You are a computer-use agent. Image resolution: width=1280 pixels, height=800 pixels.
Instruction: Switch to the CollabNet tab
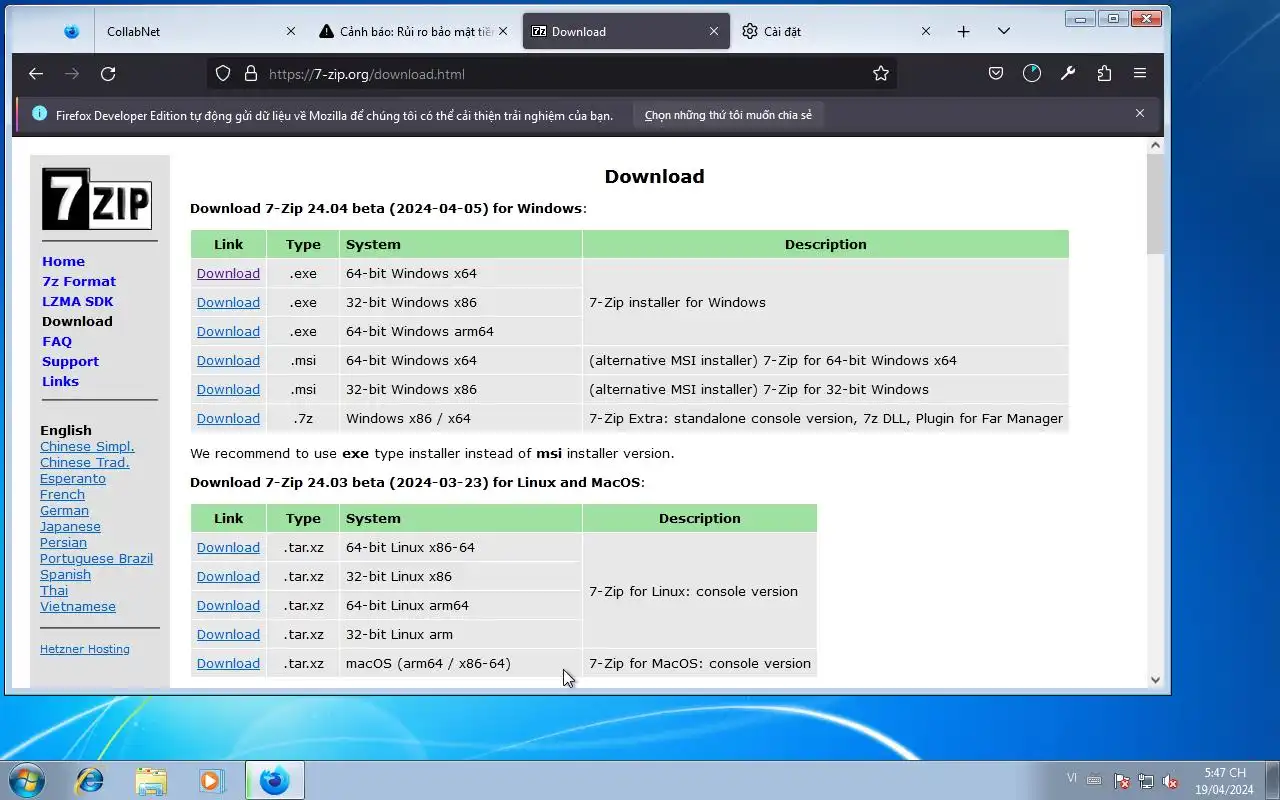(200, 31)
